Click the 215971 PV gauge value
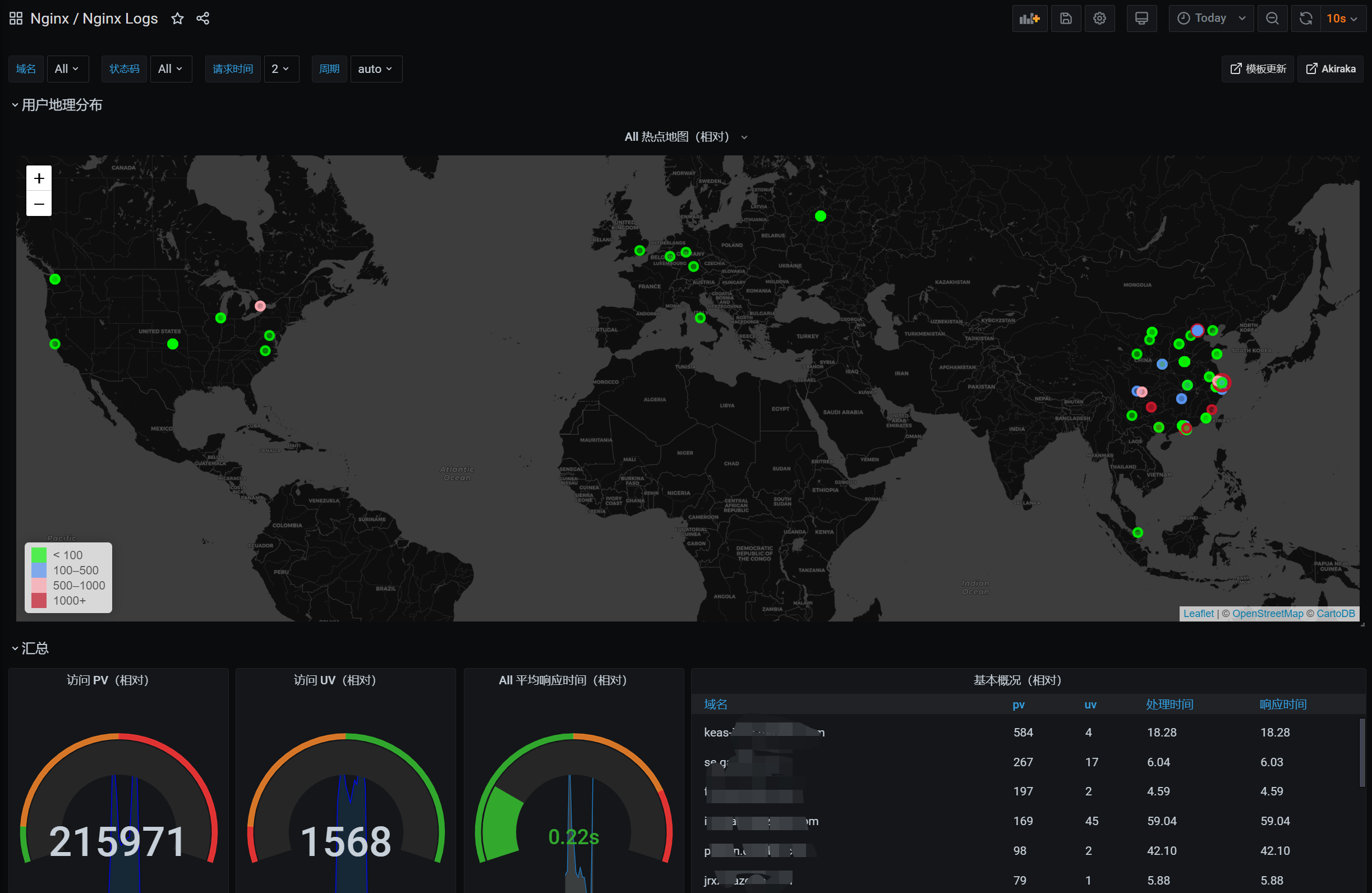 pyautogui.click(x=118, y=842)
